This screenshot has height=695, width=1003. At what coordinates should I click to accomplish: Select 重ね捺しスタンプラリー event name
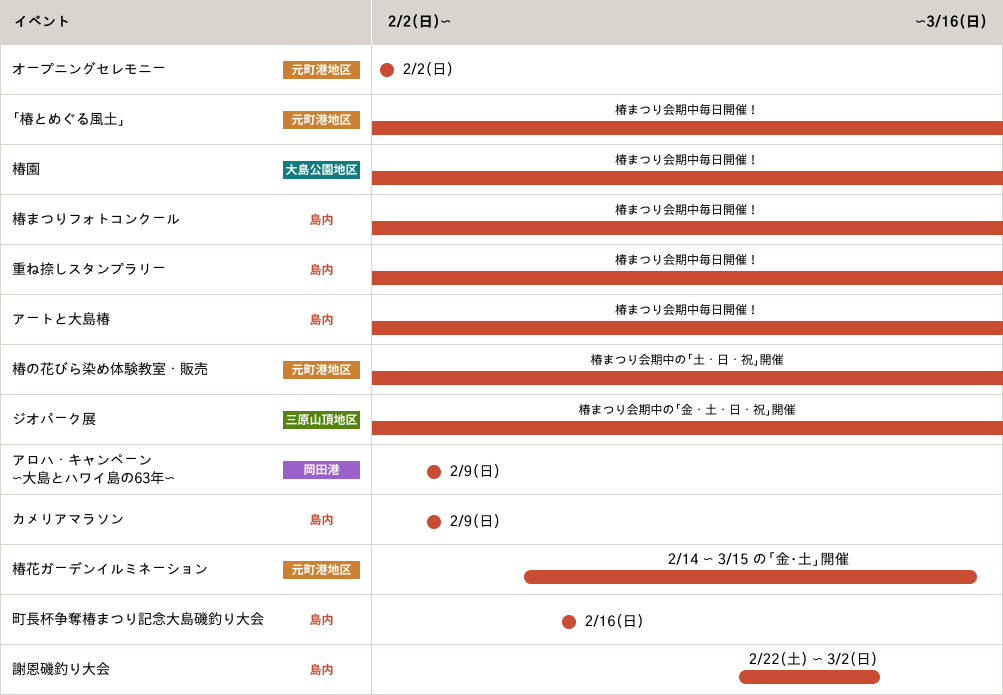click(x=89, y=269)
